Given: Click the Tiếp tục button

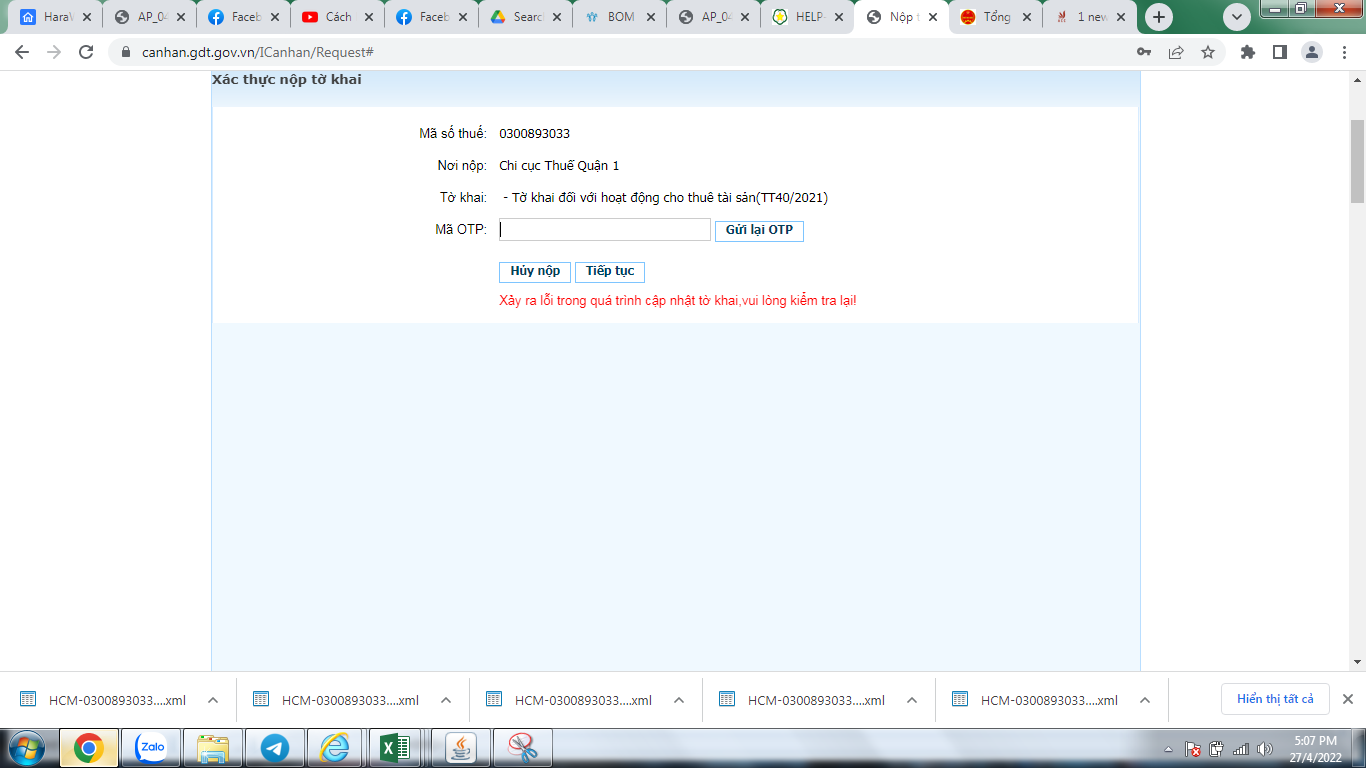Looking at the screenshot, I should pos(610,272).
